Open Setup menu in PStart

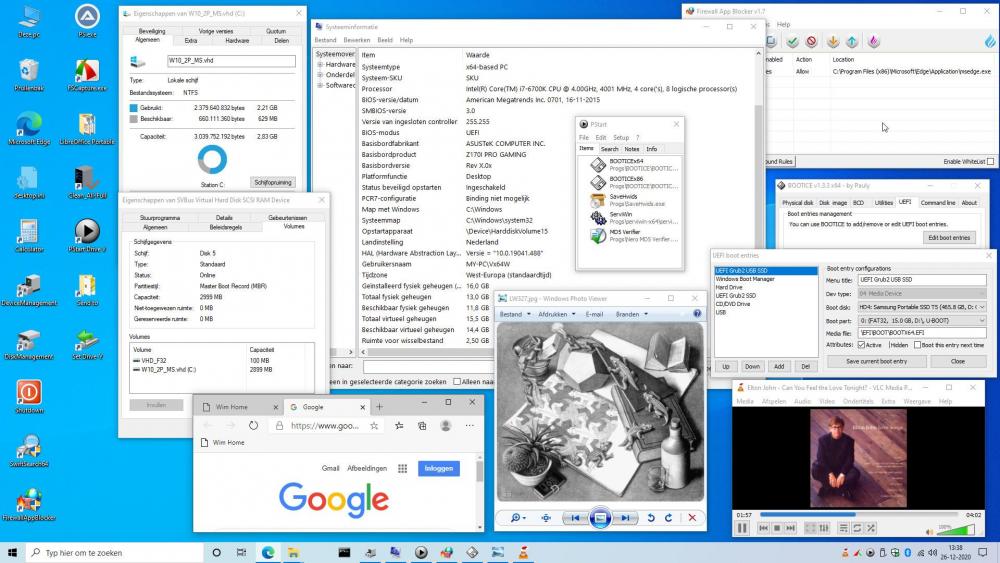point(621,138)
